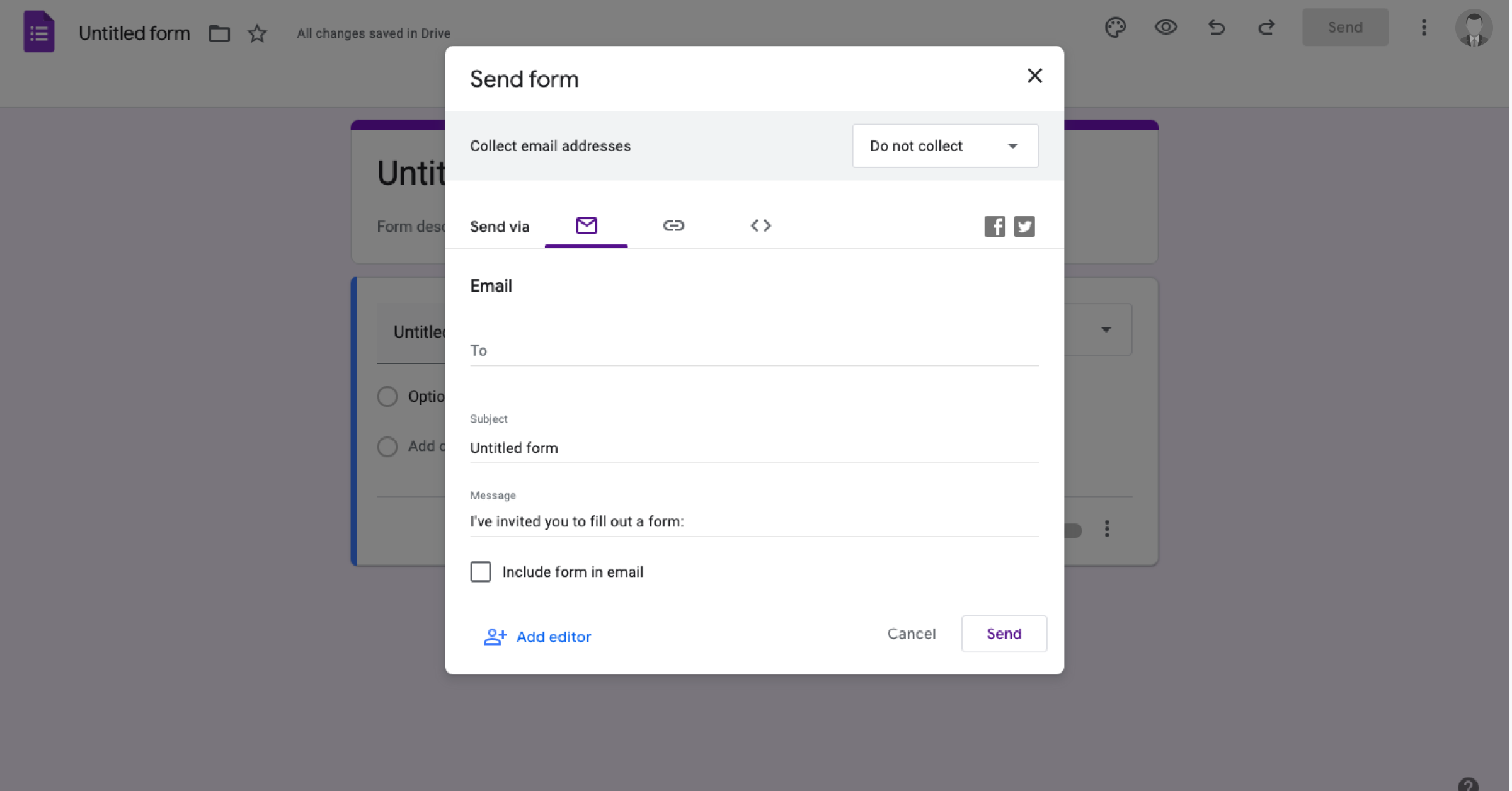The image size is (1512, 791).
Task: Preview the form with the eye icon
Action: [1165, 28]
